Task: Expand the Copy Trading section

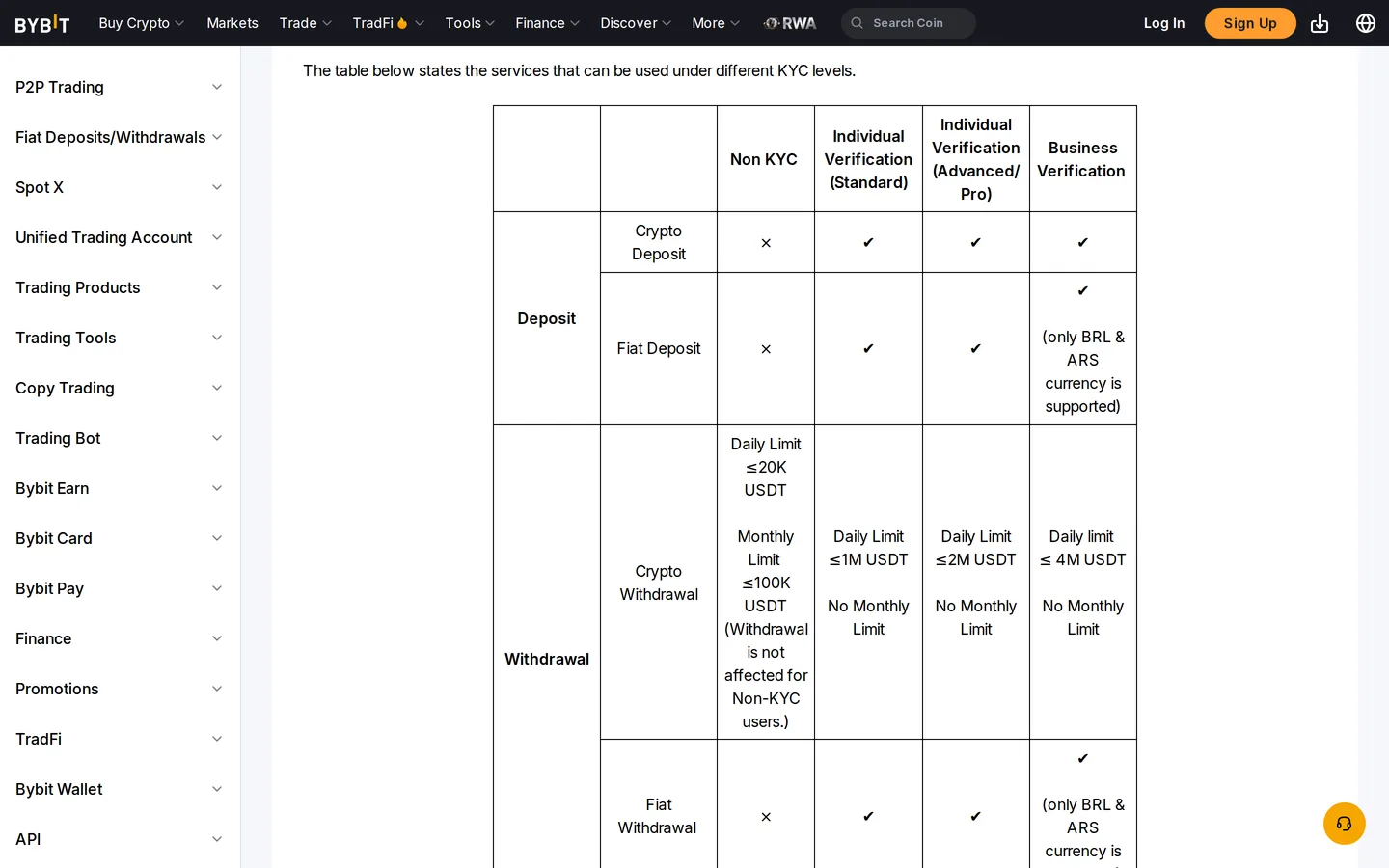Action: pyautogui.click(x=120, y=388)
